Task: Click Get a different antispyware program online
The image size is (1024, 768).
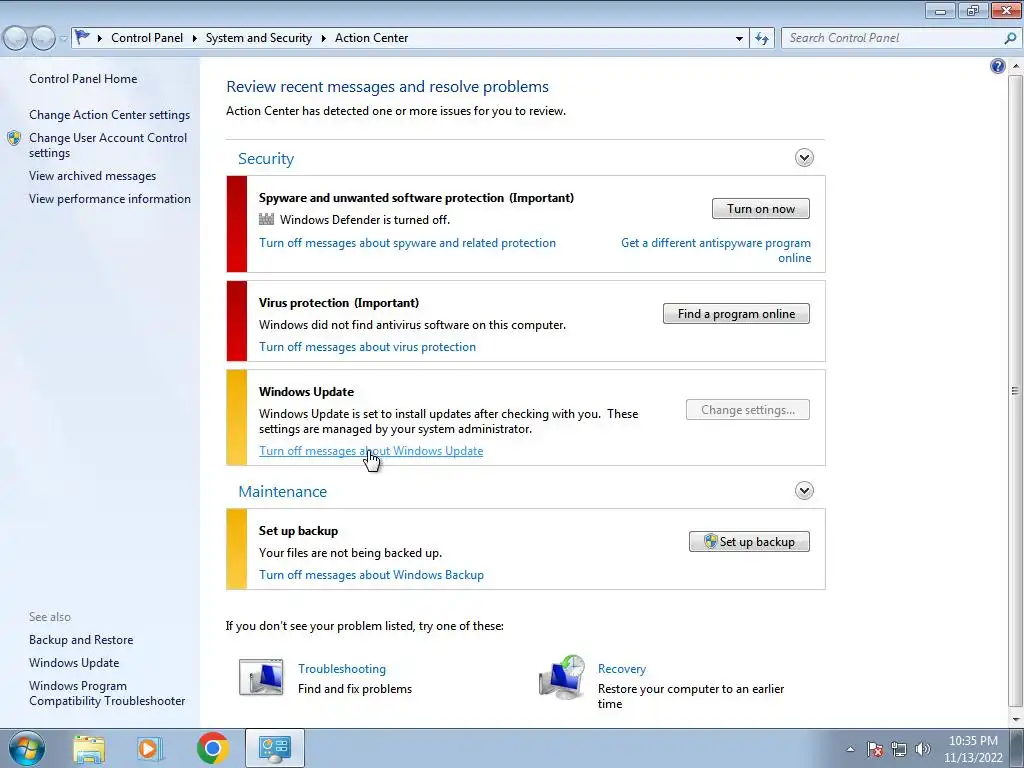Action: point(716,250)
